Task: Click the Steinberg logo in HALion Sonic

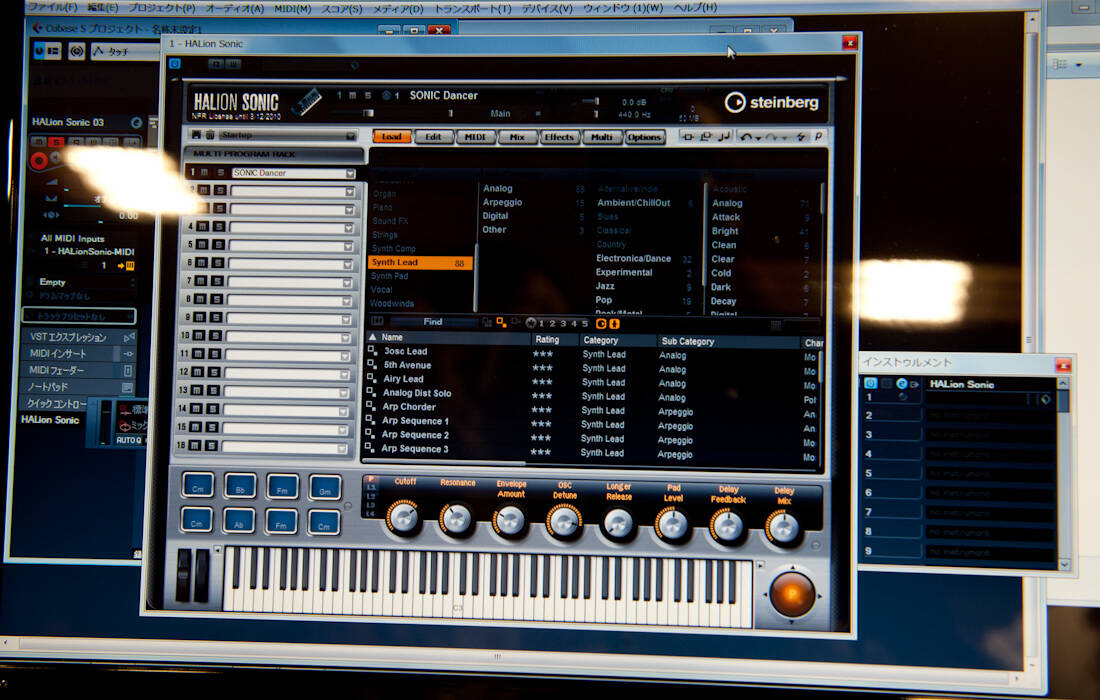Action: click(x=772, y=102)
